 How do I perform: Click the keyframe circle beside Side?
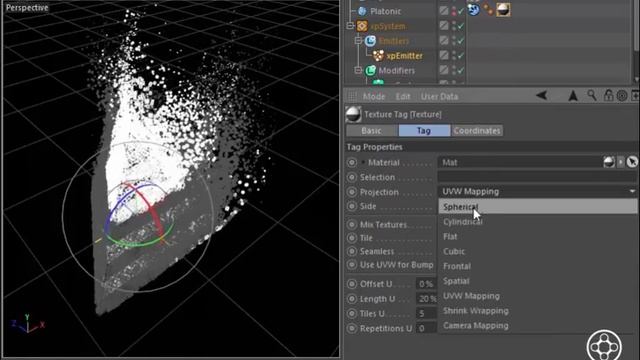click(352, 207)
